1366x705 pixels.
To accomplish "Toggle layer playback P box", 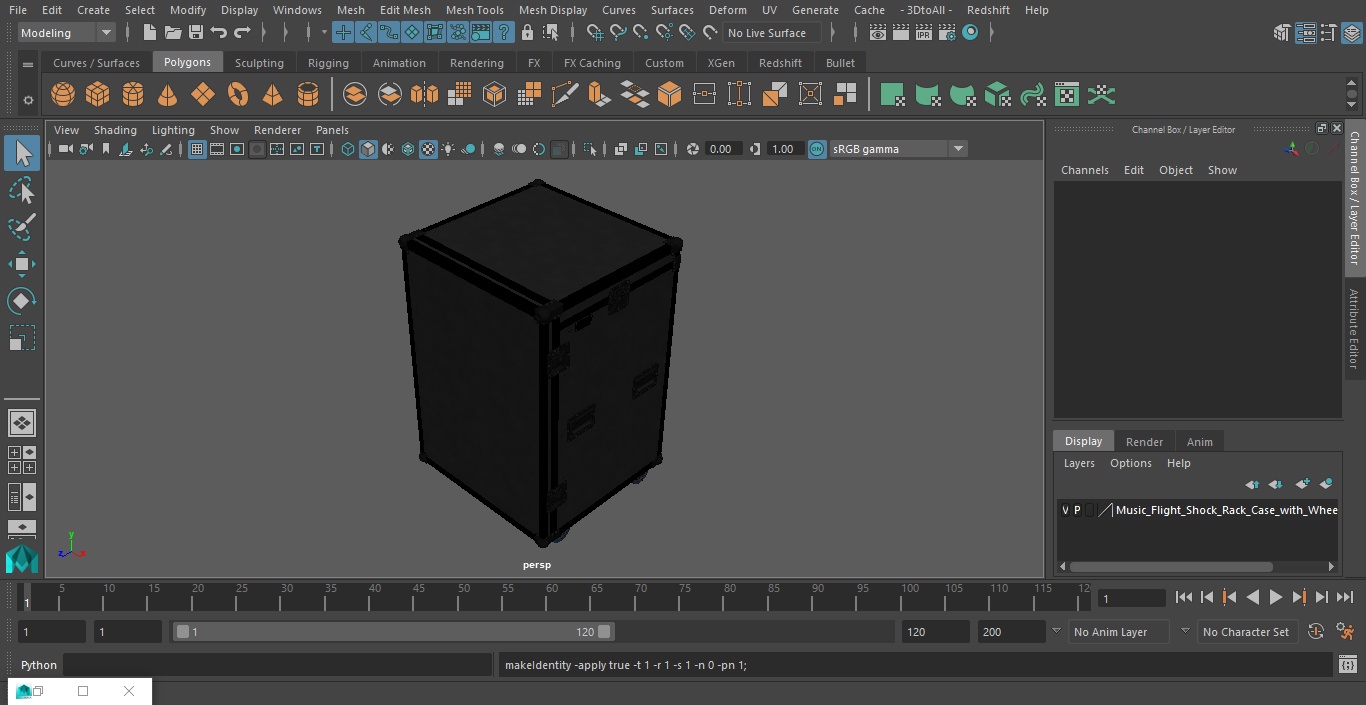I will pos(1077,510).
